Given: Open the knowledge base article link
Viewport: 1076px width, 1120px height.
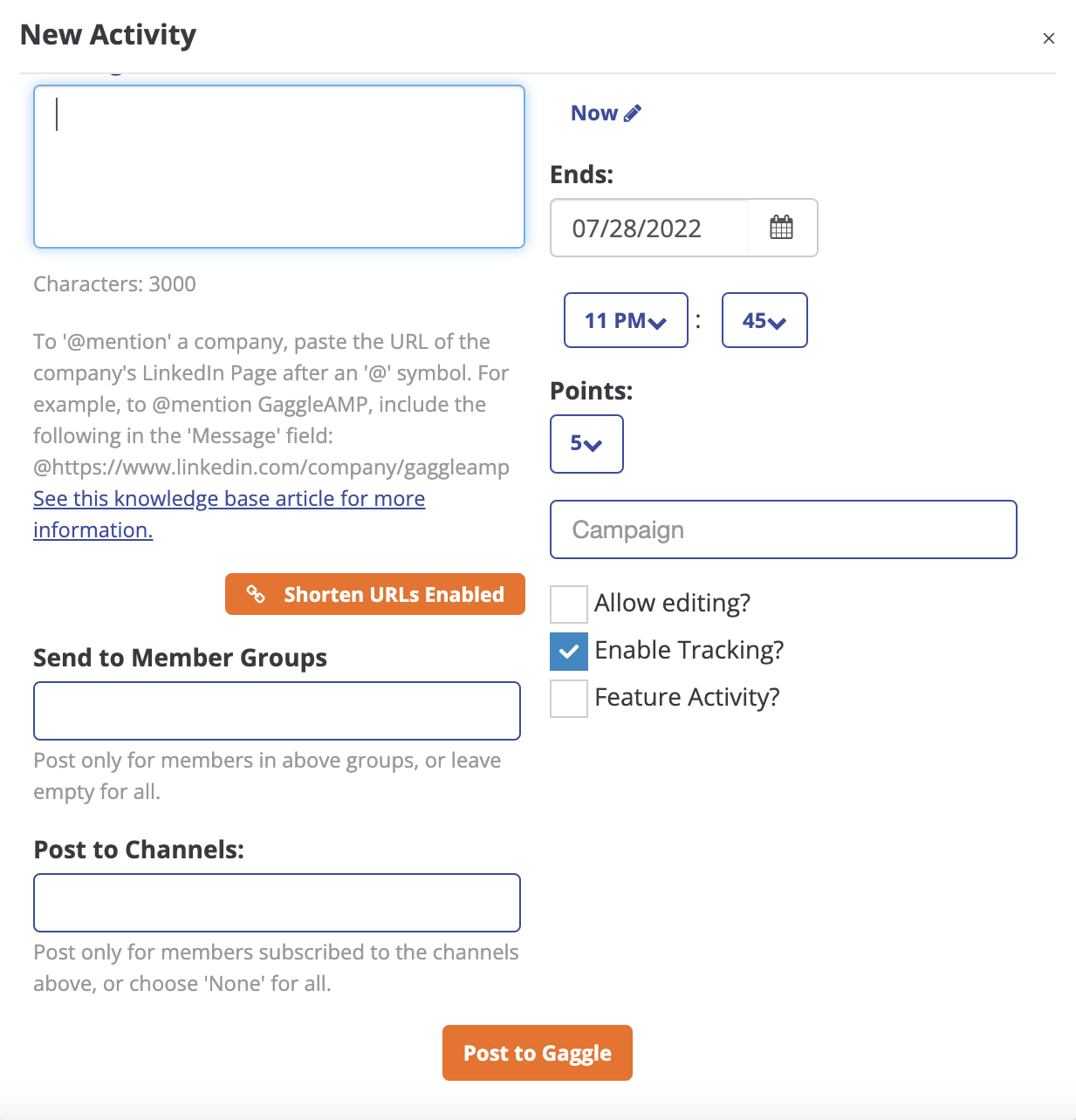Looking at the screenshot, I should [x=229, y=498].
